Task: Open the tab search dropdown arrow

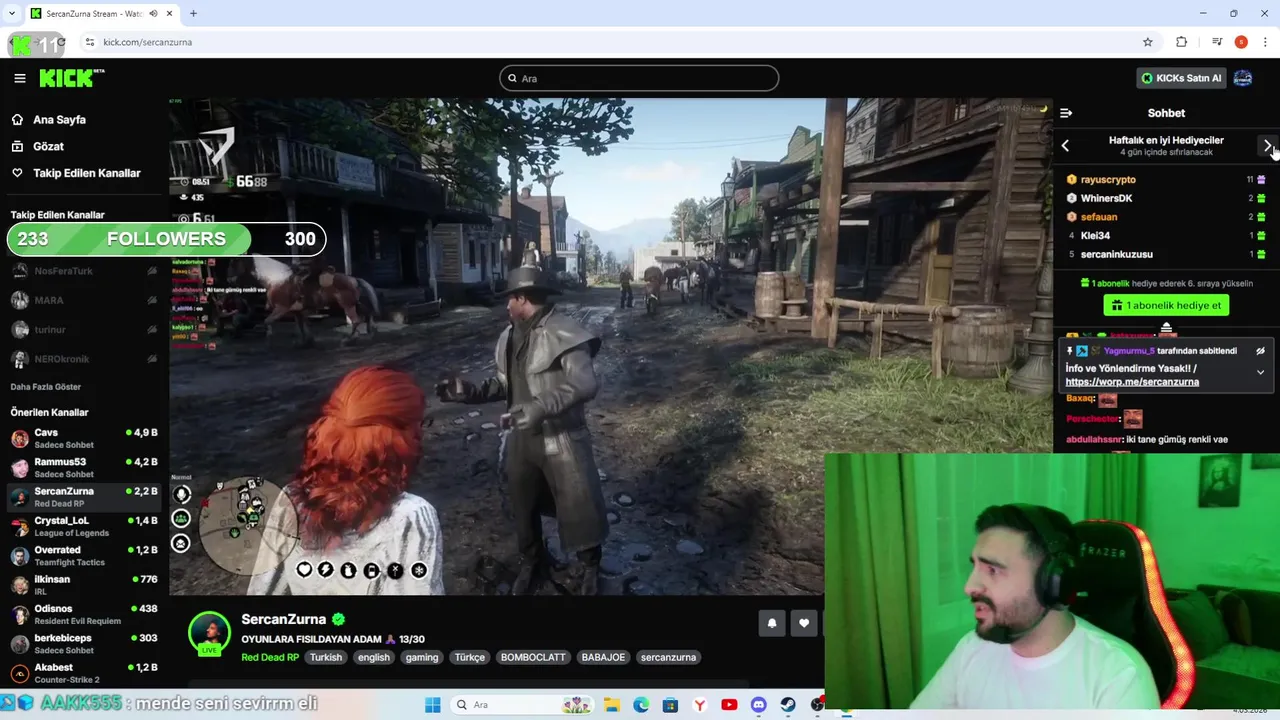Action: pos(12,13)
